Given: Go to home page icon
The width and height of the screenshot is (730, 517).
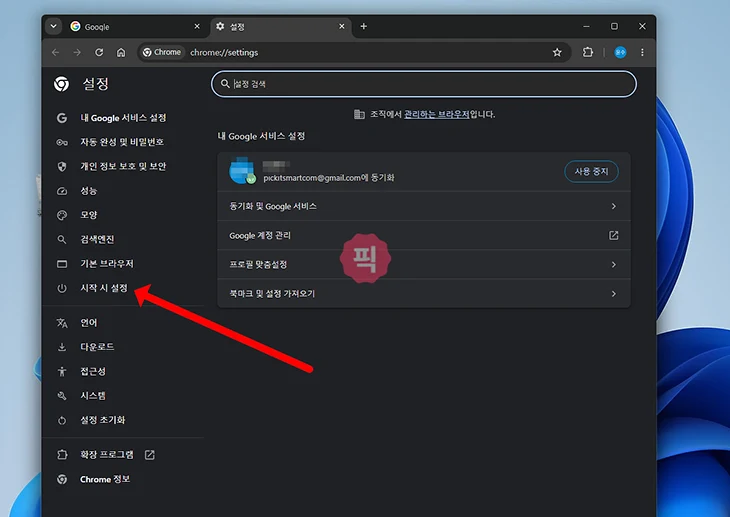Looking at the screenshot, I should pyautogui.click(x=121, y=52).
